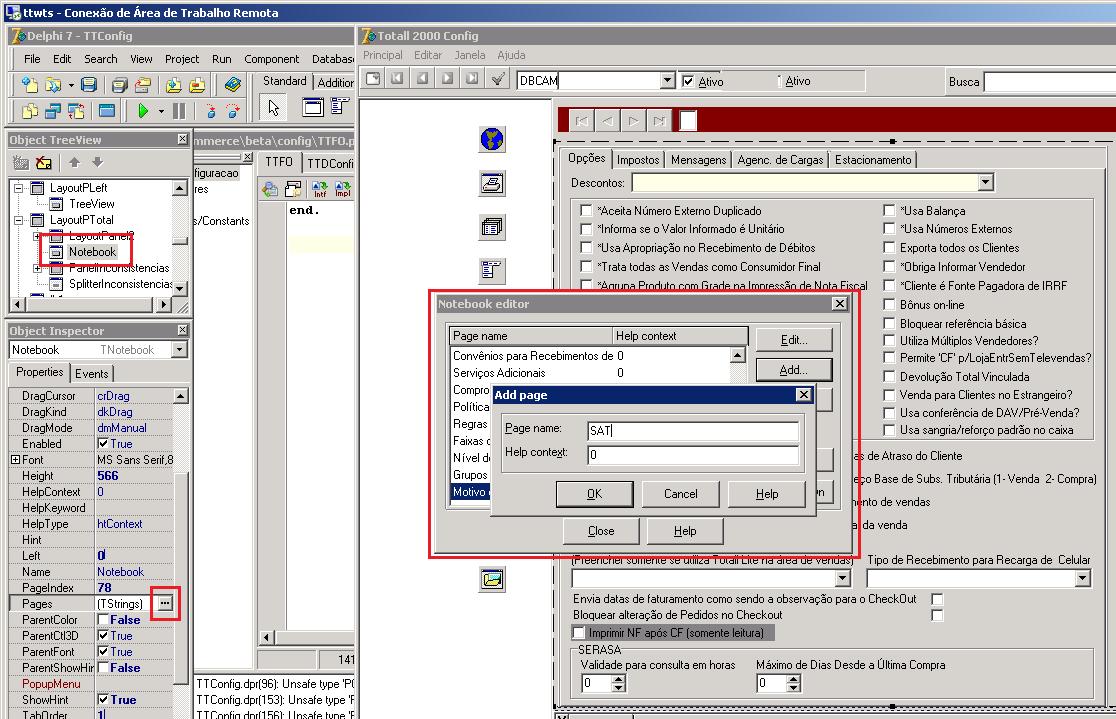Click the Pause program icon
The width and height of the screenshot is (1116, 719).
(179, 110)
